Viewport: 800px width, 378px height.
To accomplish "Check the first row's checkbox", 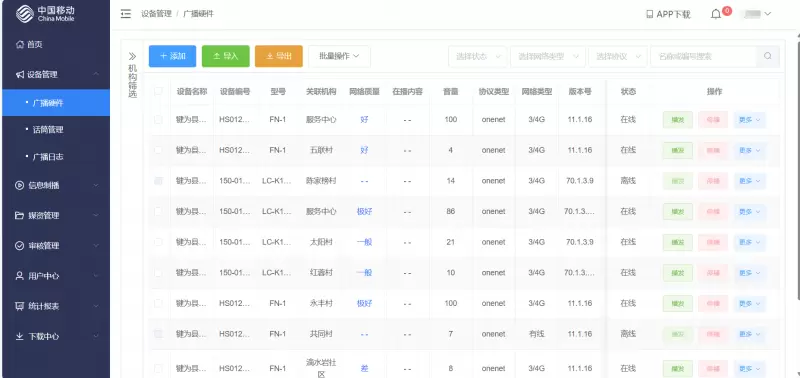I will 158,119.
